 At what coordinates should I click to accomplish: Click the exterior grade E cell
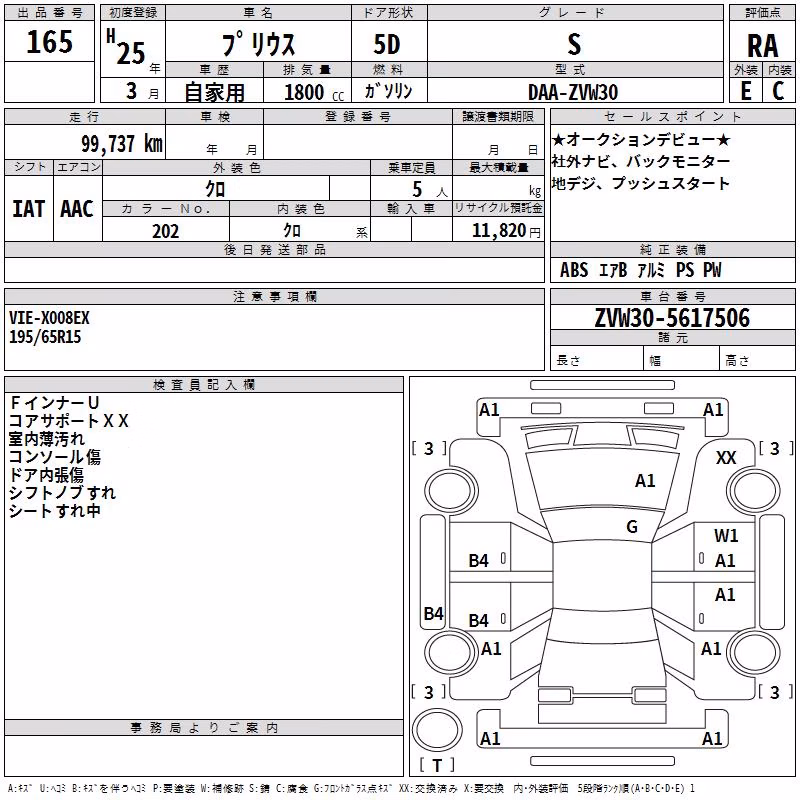tap(745, 91)
